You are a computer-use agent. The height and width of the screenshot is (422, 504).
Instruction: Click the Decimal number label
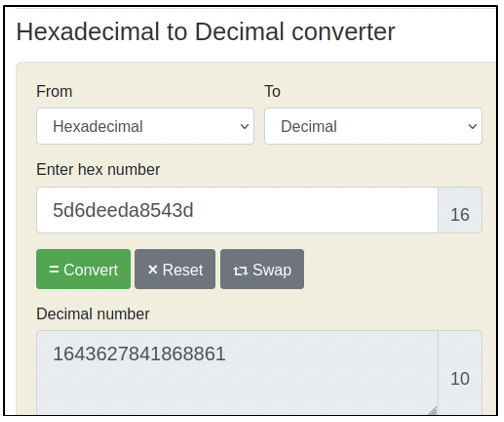tap(93, 314)
